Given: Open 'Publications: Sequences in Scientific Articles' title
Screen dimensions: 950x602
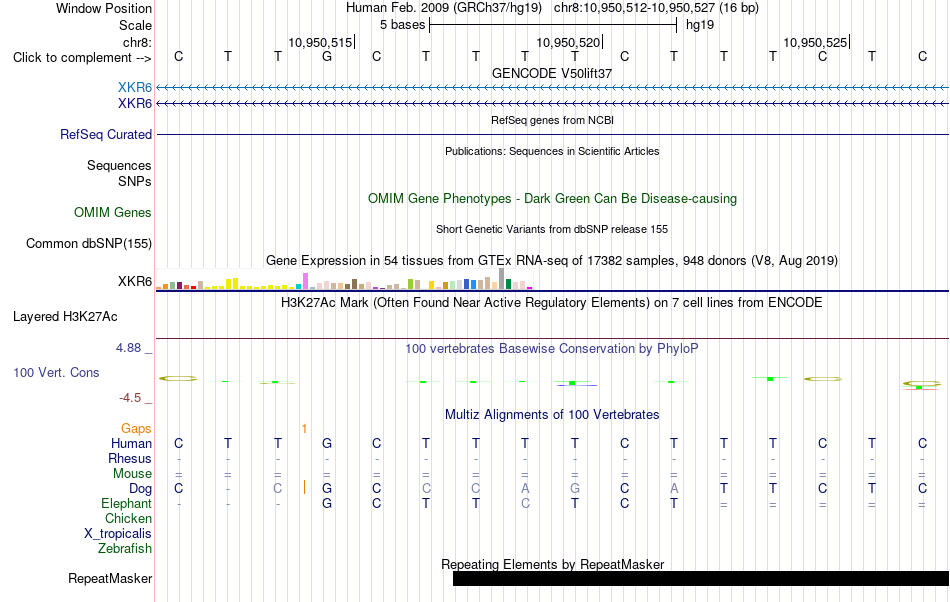Looking at the screenshot, I should (x=552, y=151).
